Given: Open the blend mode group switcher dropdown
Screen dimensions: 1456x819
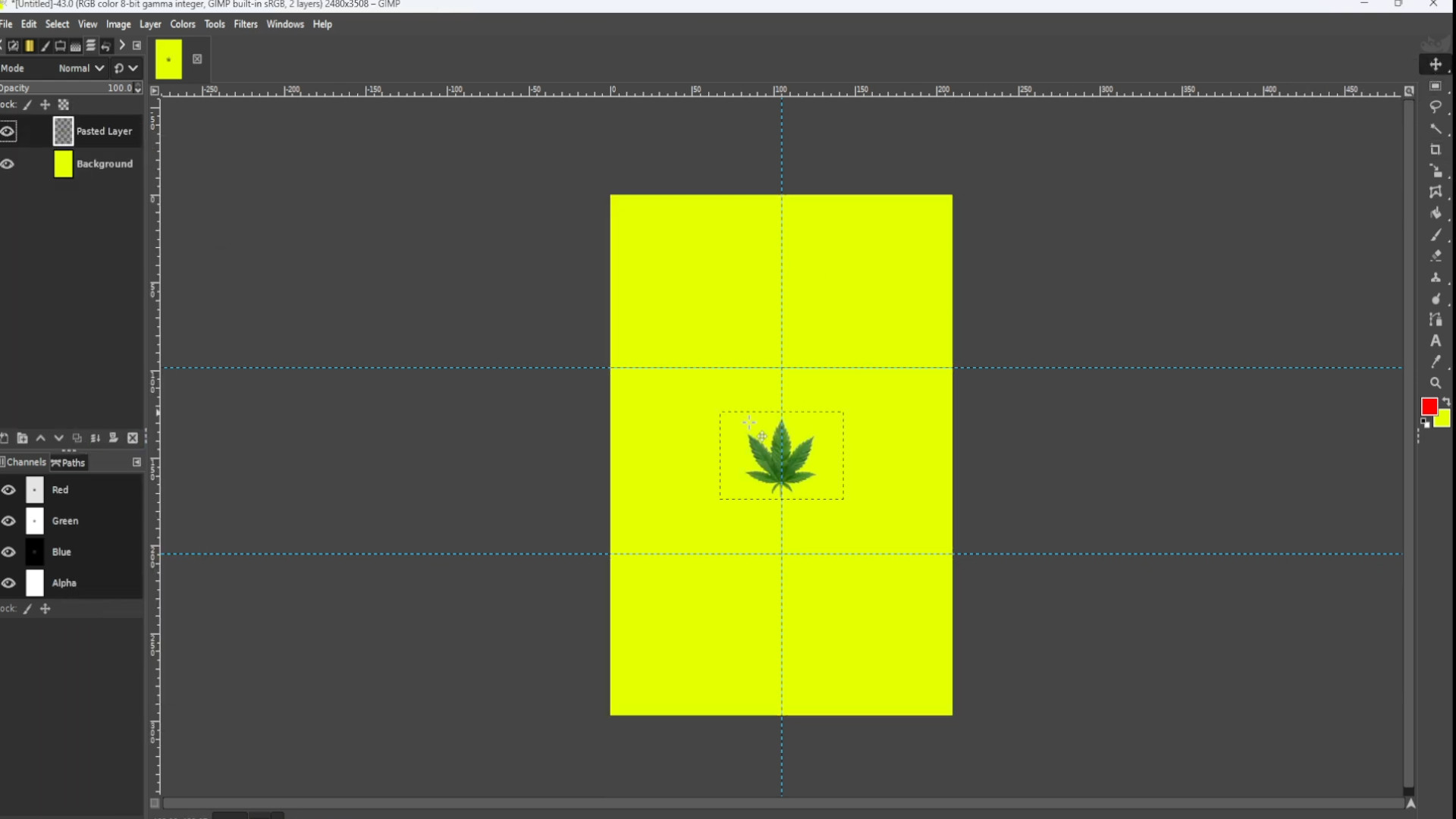Looking at the screenshot, I should tap(126, 68).
